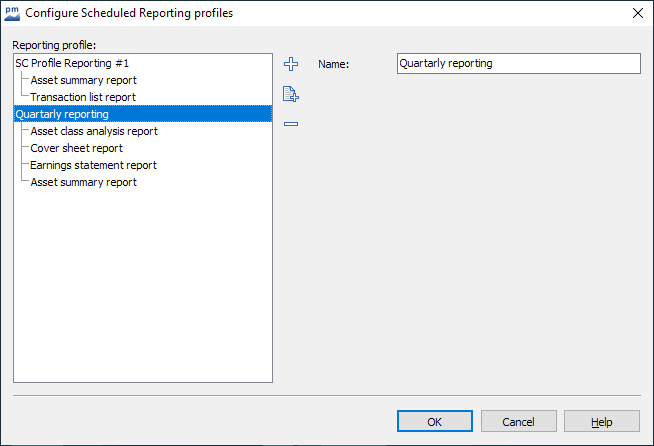Click the pm application icon in title bar

tap(12, 13)
